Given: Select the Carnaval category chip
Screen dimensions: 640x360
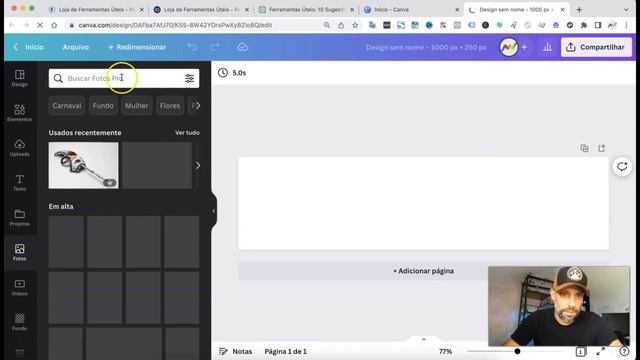Looking at the screenshot, I should (67, 106).
